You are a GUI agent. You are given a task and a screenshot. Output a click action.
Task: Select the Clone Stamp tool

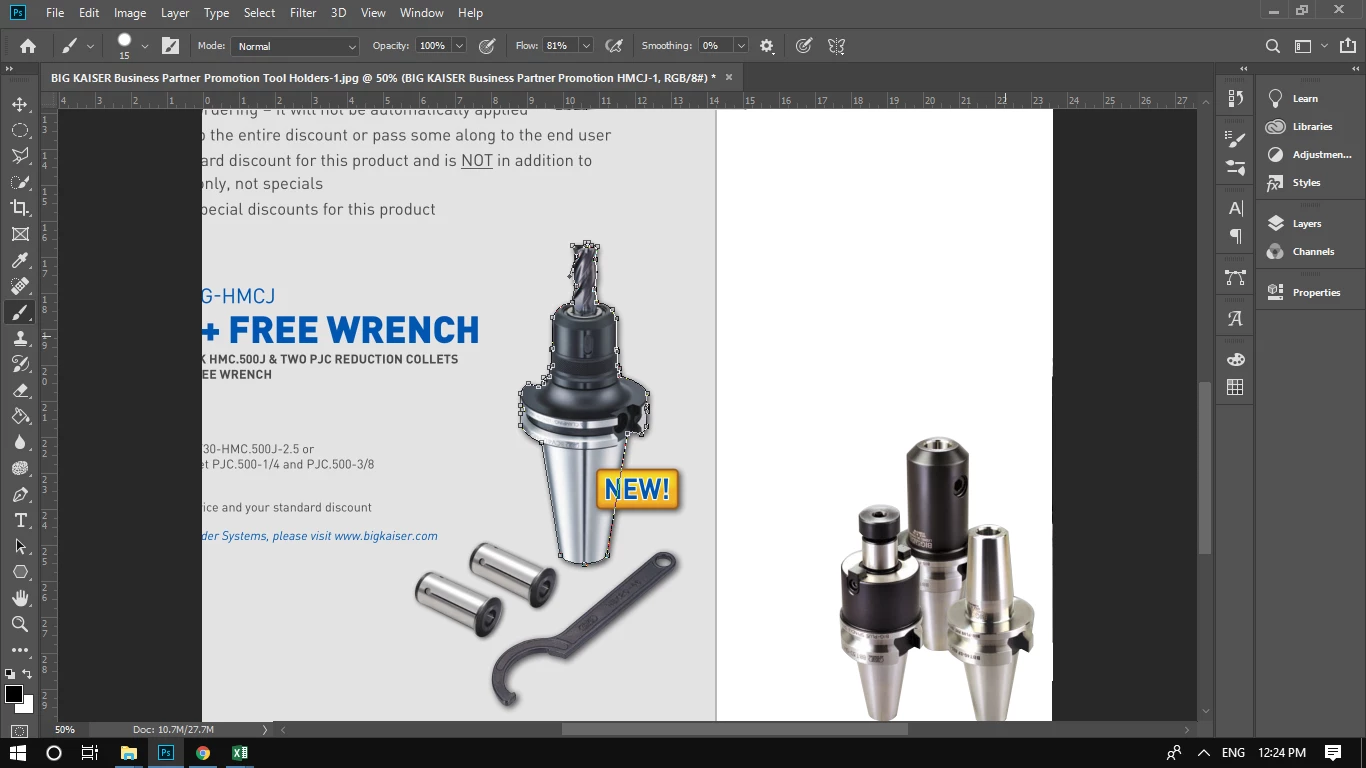point(20,338)
